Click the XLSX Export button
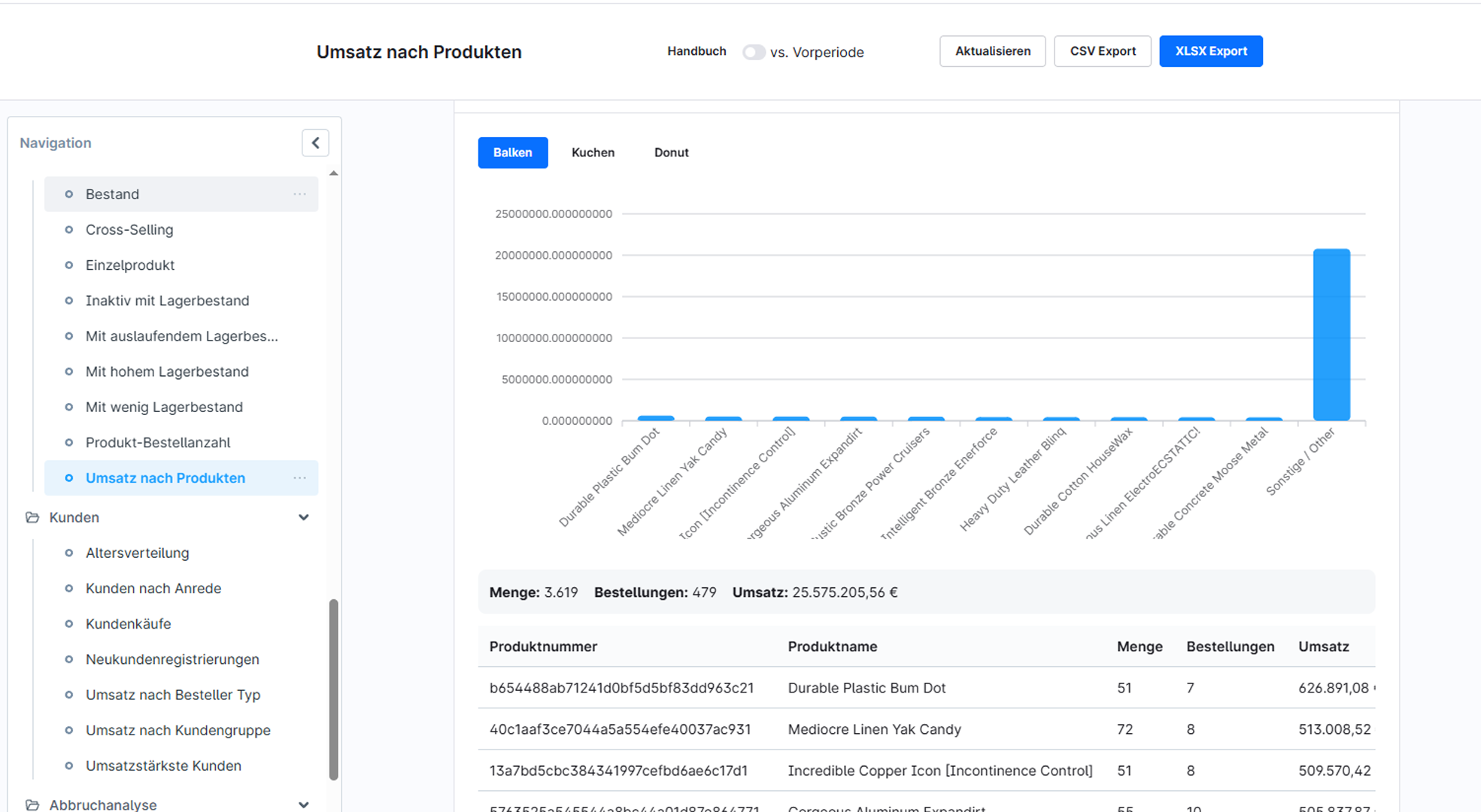1481x812 pixels. [1211, 51]
